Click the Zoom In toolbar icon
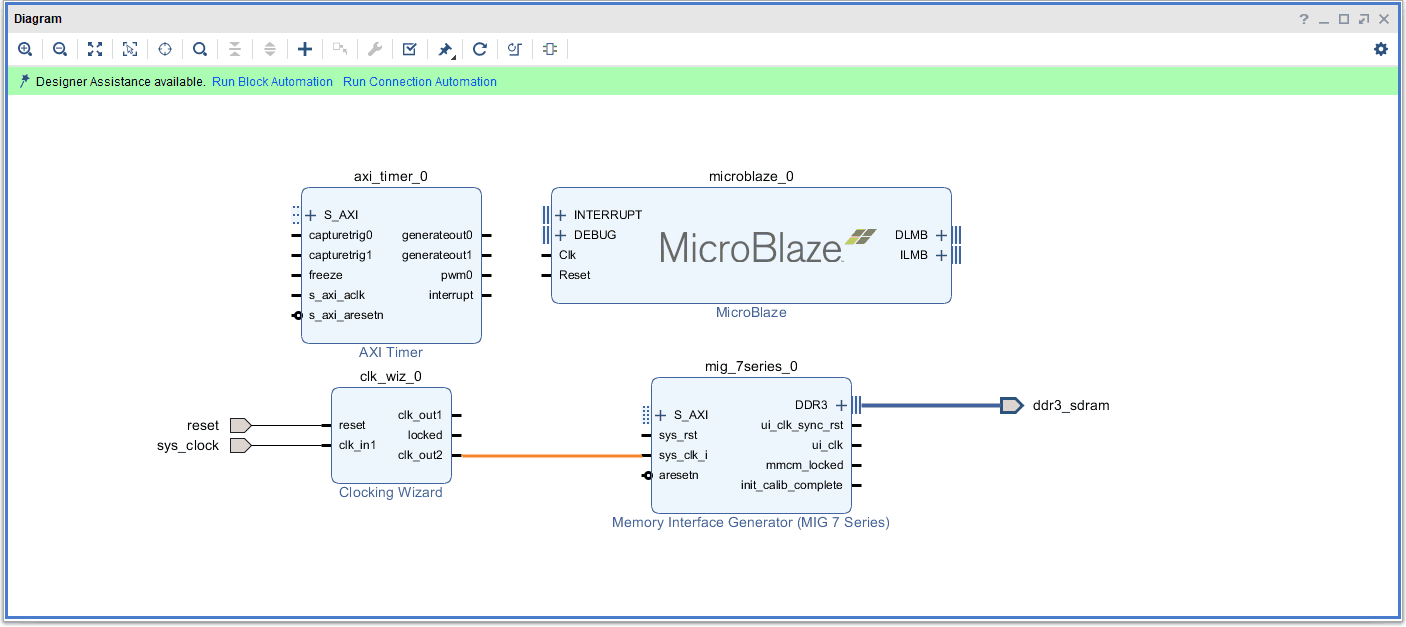1406x627 pixels. (25, 49)
